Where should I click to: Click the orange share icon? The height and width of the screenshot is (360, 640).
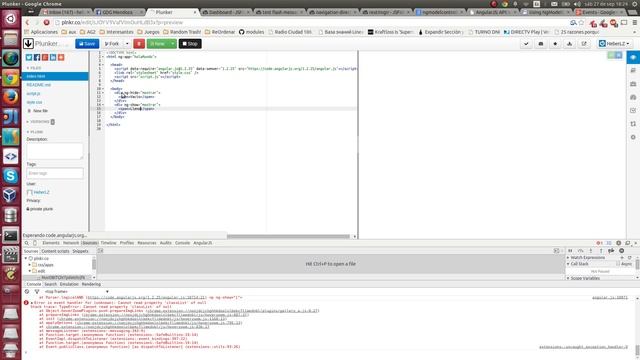point(61,58)
